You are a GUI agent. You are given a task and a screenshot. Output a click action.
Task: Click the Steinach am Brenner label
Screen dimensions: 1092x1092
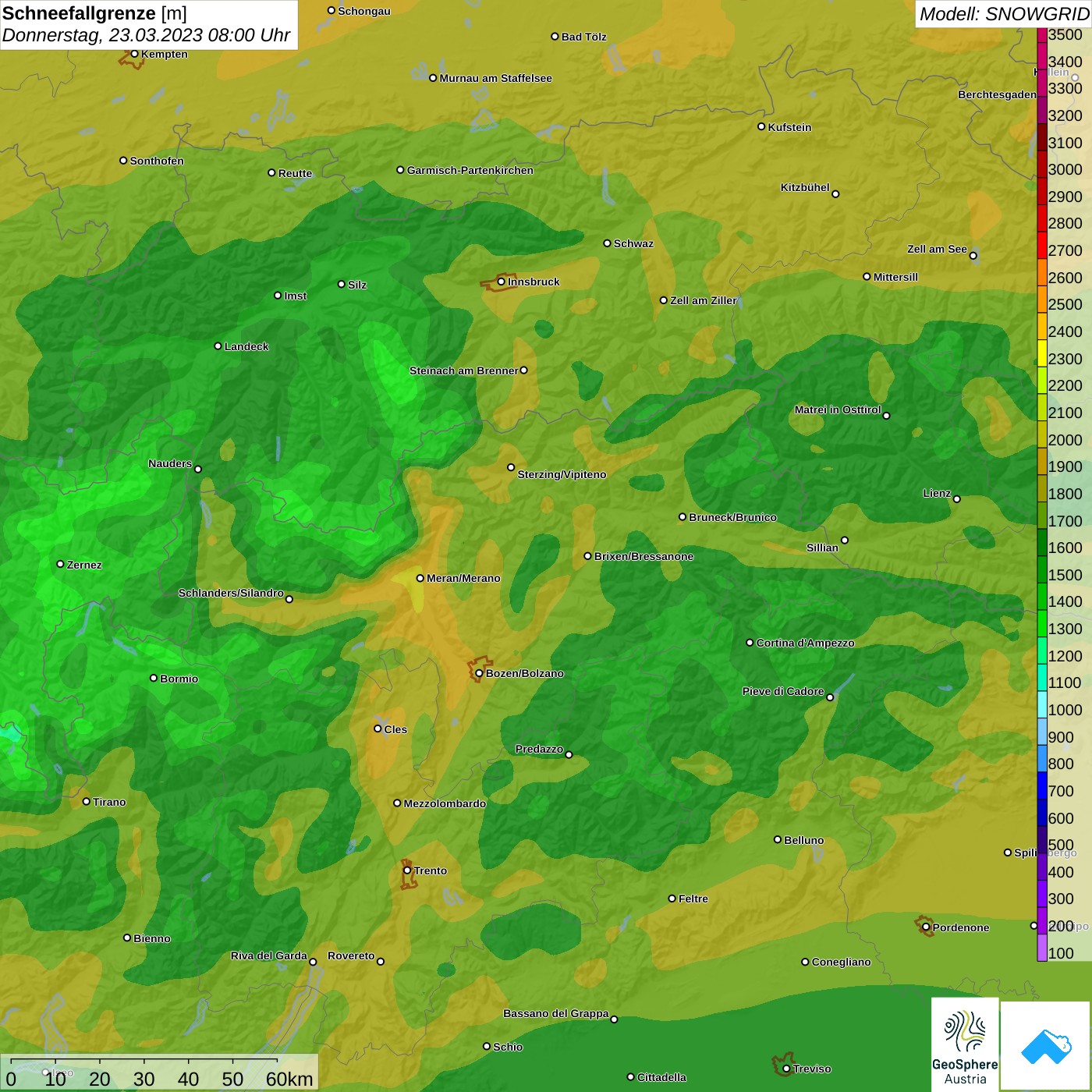click(x=463, y=370)
